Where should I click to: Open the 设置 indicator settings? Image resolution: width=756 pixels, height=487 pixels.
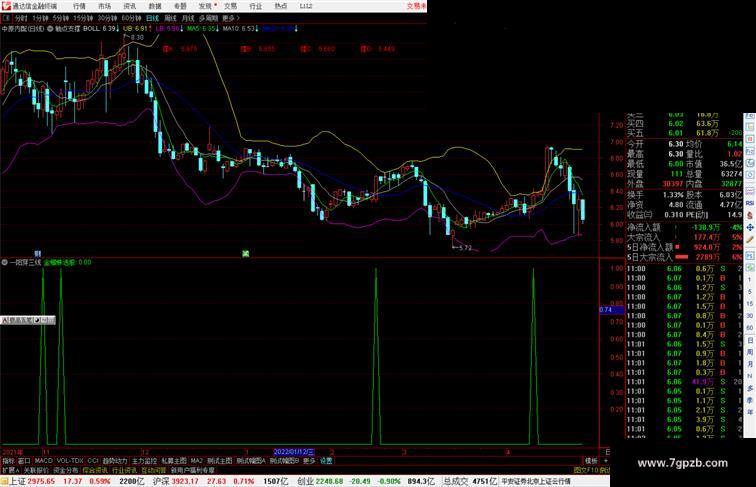[x=326, y=461]
